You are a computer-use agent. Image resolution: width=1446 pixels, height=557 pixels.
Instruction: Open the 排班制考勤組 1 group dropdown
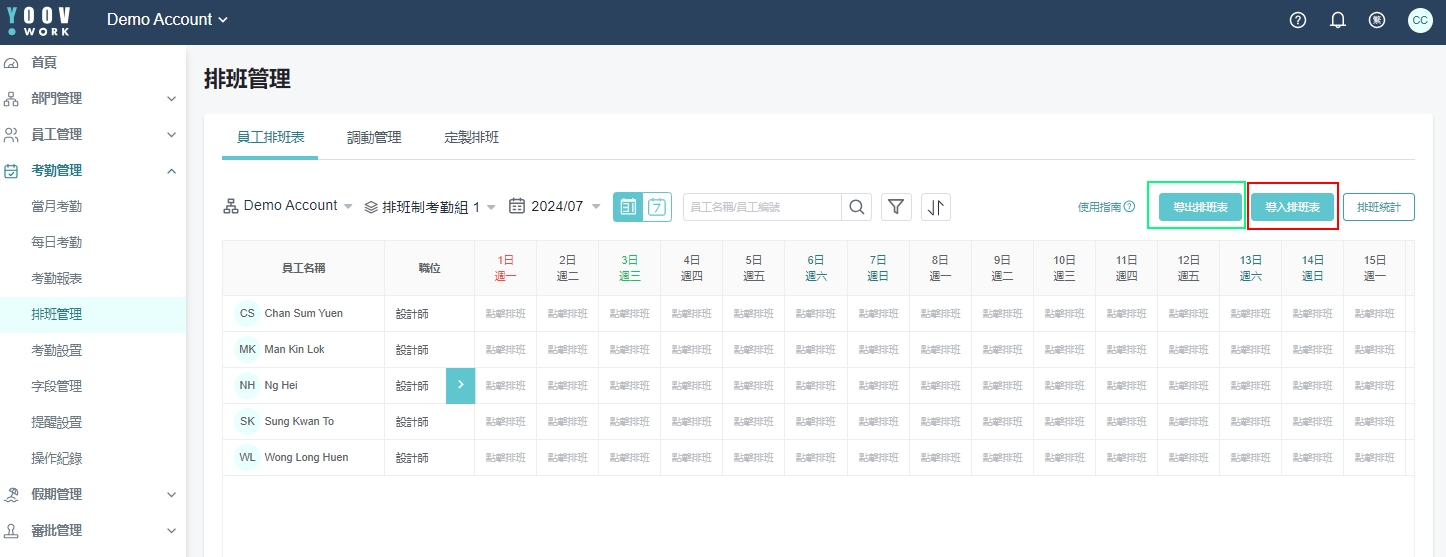click(430, 207)
